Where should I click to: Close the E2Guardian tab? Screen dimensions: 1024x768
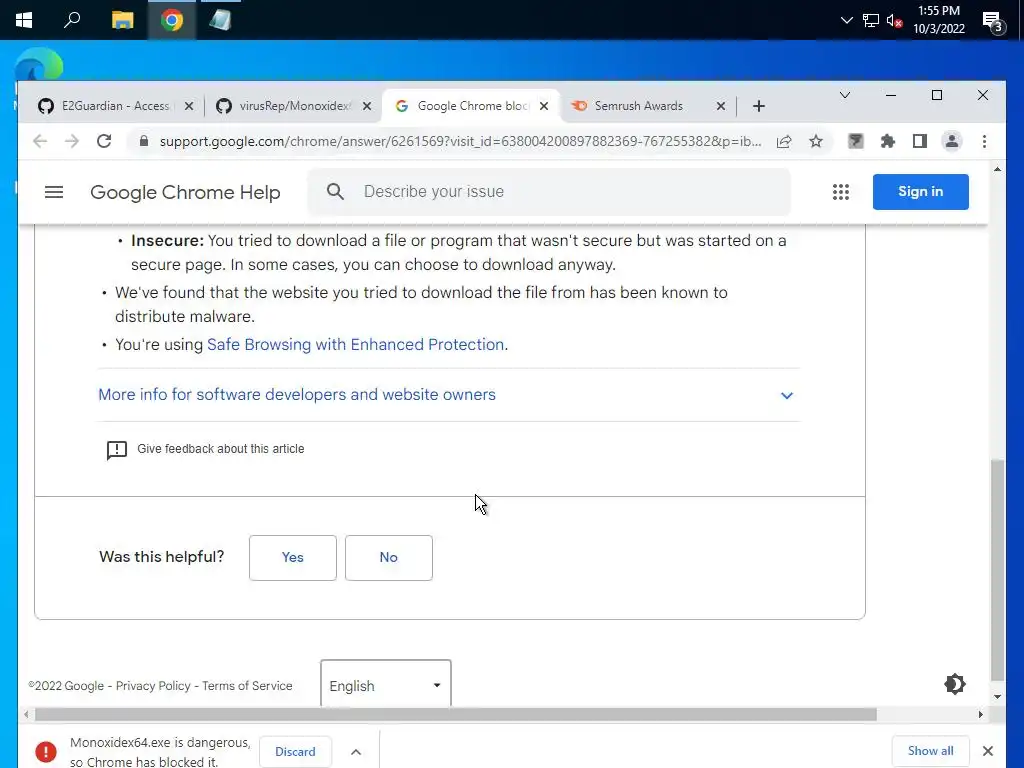coord(189,106)
